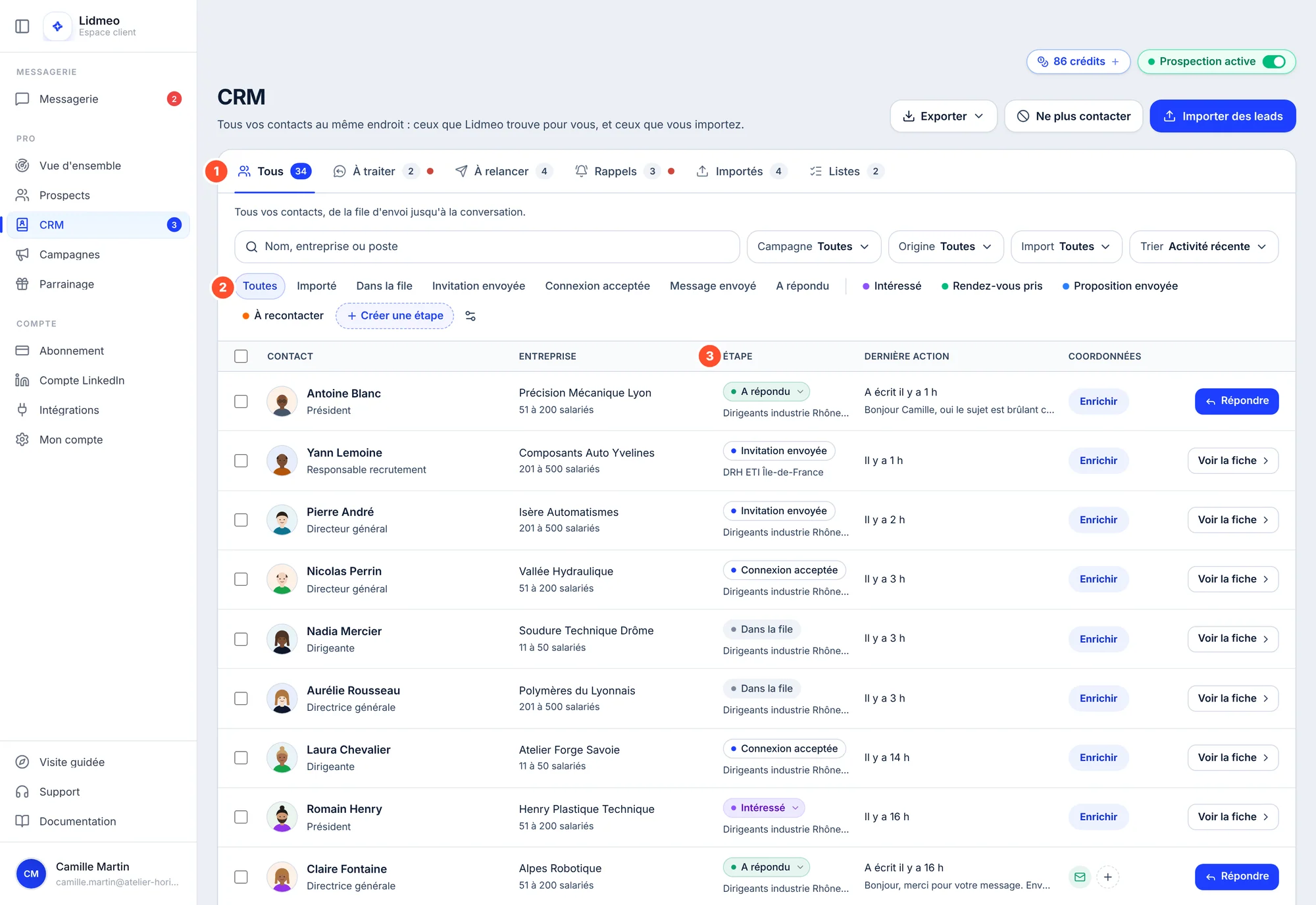Viewport: 1316px width, 905px height.
Task: Click 86 crédits add button
Action: coord(1078,61)
